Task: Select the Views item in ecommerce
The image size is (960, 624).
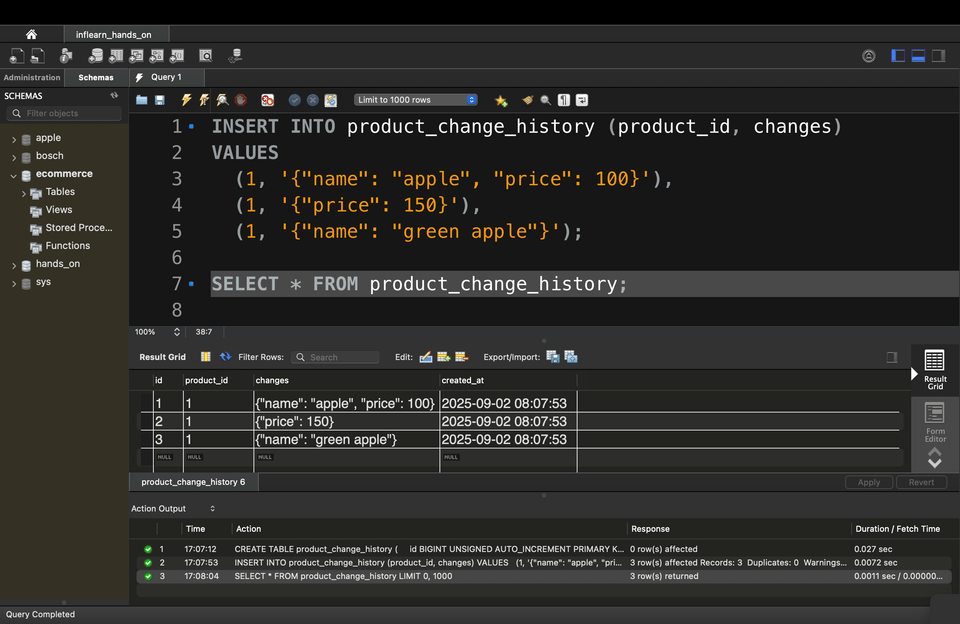Action: pos(59,209)
